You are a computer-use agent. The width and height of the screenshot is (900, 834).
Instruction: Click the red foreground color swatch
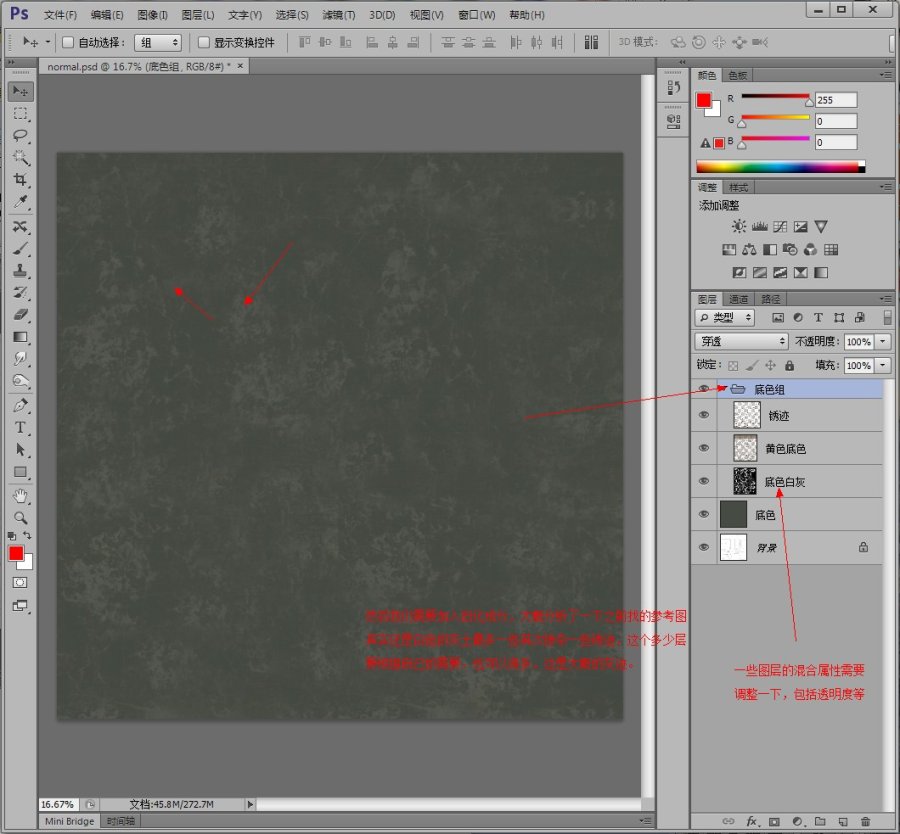coord(15,553)
